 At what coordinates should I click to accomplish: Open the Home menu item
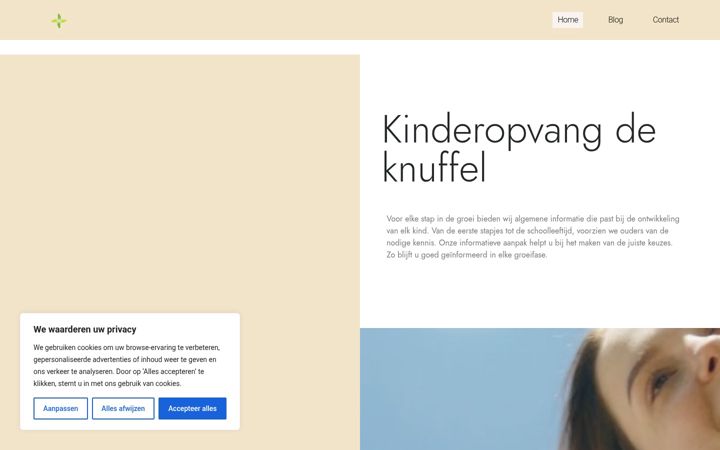point(568,20)
